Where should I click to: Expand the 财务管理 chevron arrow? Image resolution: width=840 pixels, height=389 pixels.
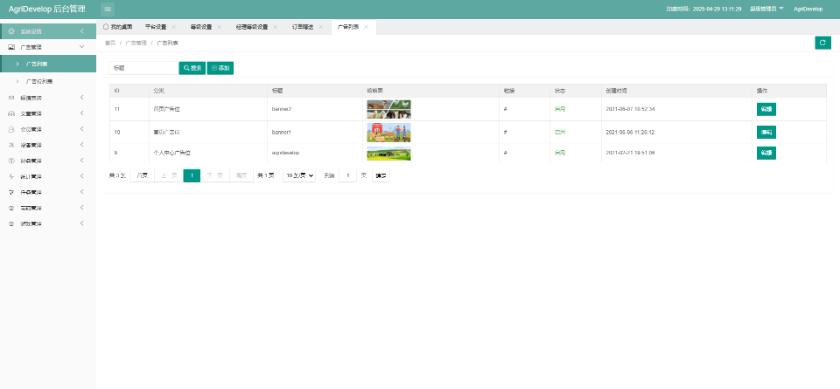(x=81, y=160)
